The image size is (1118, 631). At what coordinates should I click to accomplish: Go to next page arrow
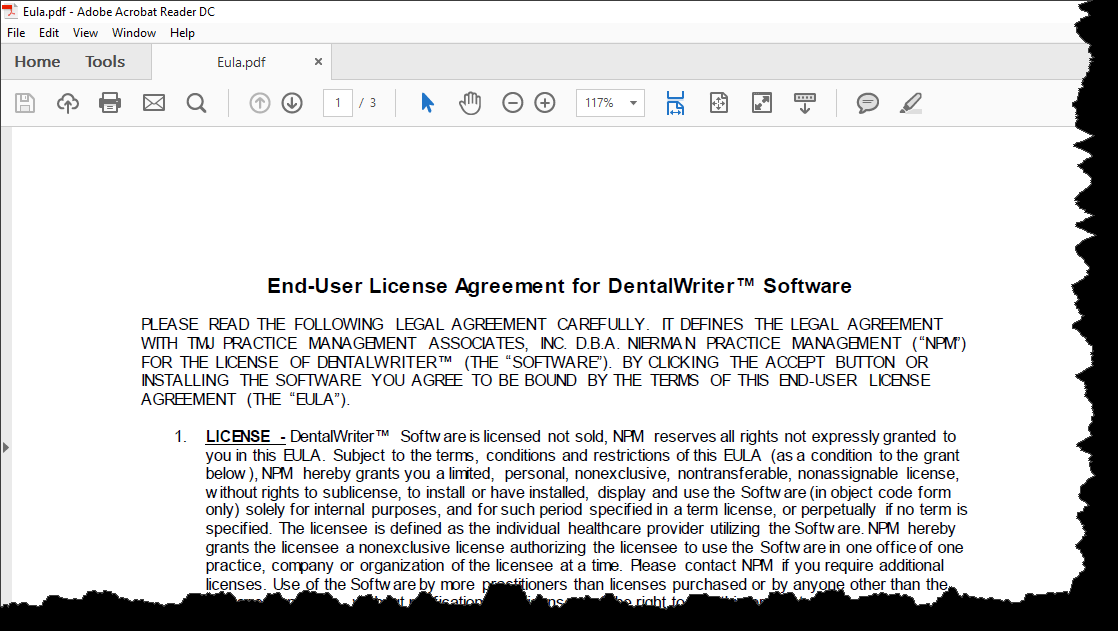click(x=292, y=103)
